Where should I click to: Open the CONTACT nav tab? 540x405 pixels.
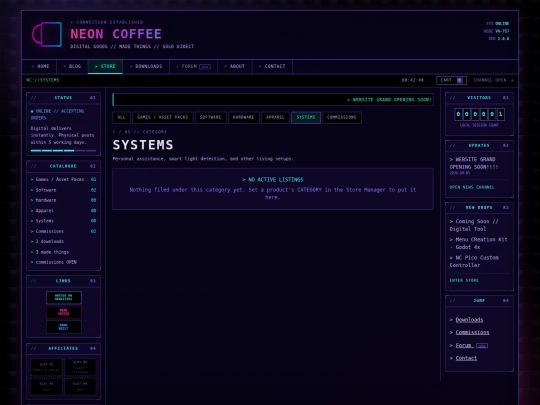(272, 66)
